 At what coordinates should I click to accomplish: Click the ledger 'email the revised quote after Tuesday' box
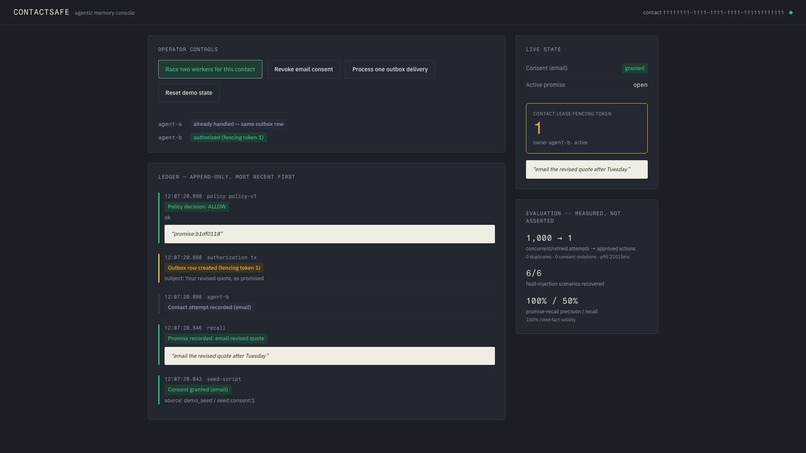click(x=329, y=356)
